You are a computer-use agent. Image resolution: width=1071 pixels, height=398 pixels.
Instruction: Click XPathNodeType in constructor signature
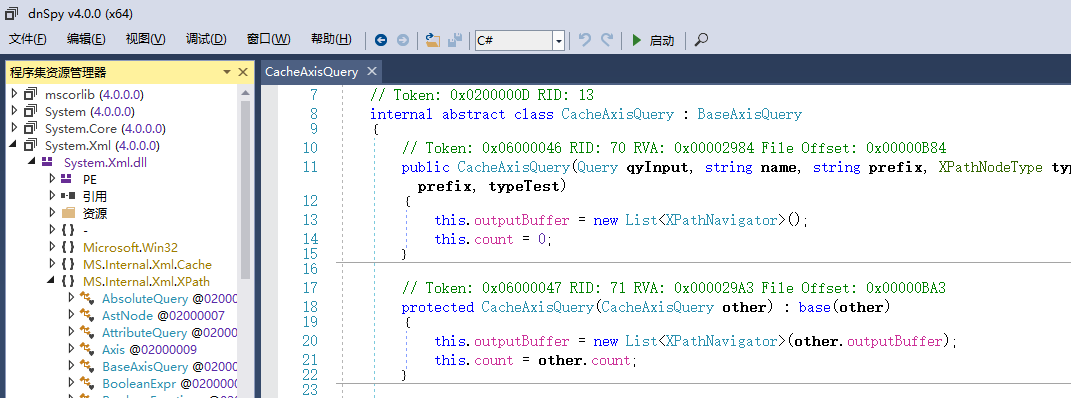click(x=990, y=167)
